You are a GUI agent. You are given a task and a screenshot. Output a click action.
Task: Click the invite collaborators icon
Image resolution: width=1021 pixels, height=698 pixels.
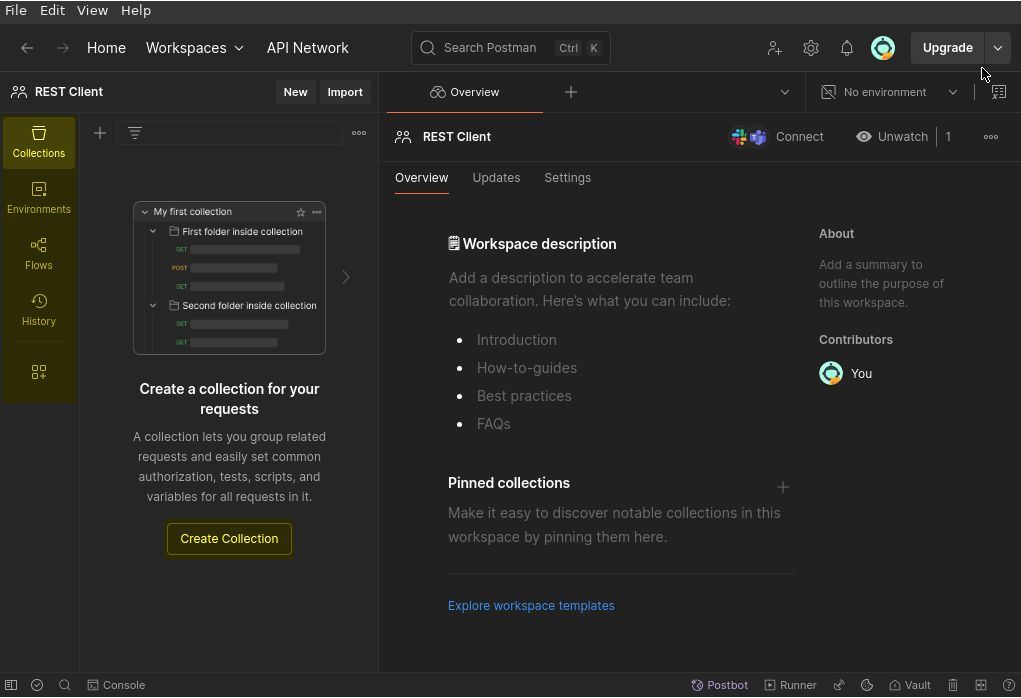click(x=775, y=48)
